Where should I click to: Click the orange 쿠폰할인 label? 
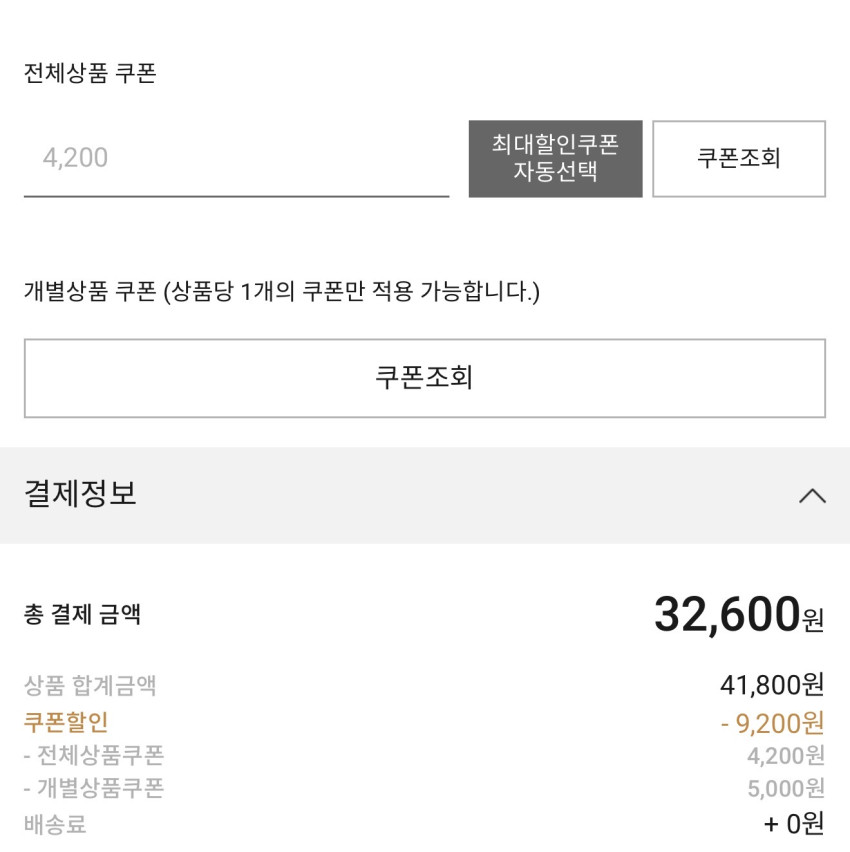[65, 721]
